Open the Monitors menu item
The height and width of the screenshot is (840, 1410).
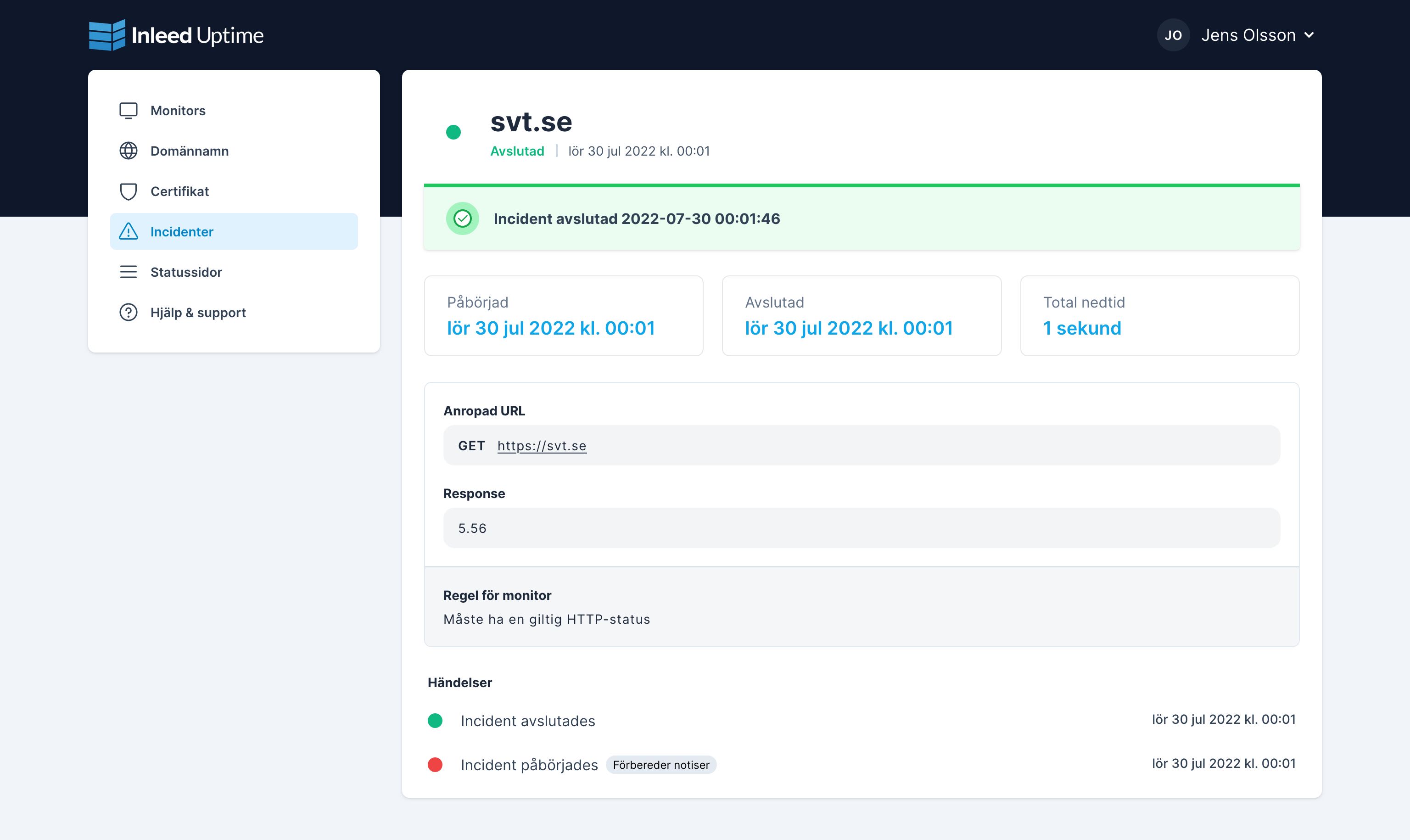[x=178, y=110]
